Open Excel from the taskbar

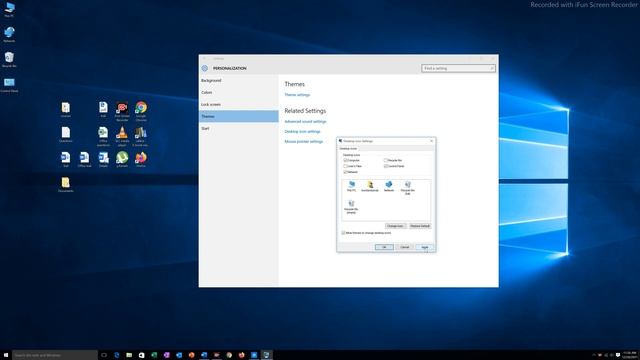[154, 355]
